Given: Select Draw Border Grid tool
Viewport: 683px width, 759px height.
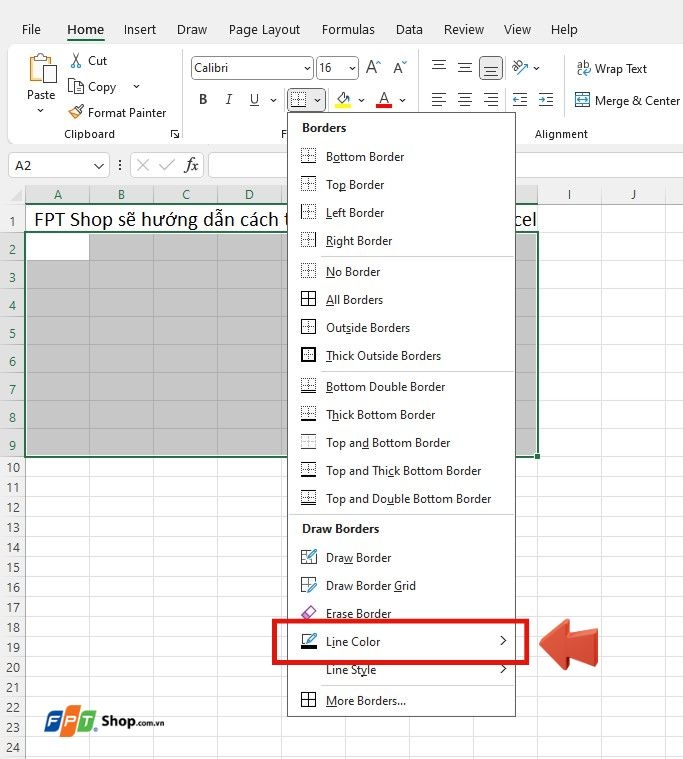Looking at the screenshot, I should point(401,586).
